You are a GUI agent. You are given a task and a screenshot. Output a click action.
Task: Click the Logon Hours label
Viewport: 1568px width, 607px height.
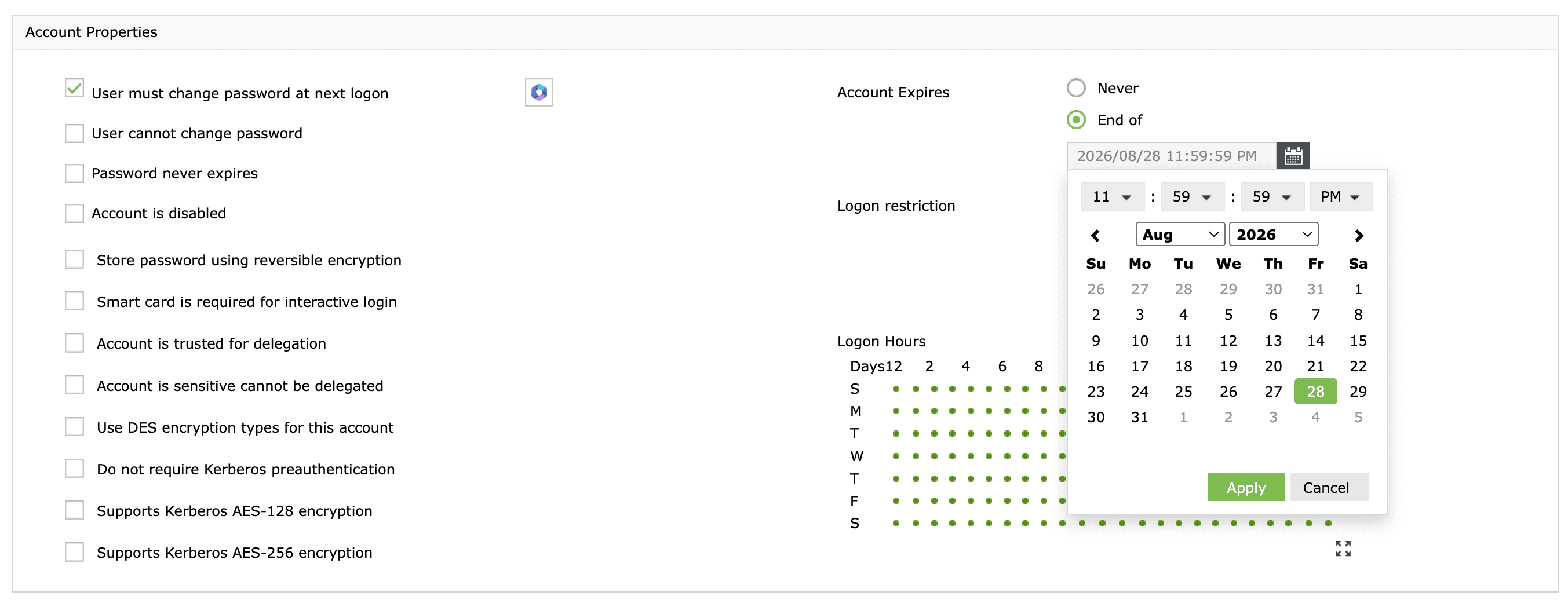click(881, 342)
